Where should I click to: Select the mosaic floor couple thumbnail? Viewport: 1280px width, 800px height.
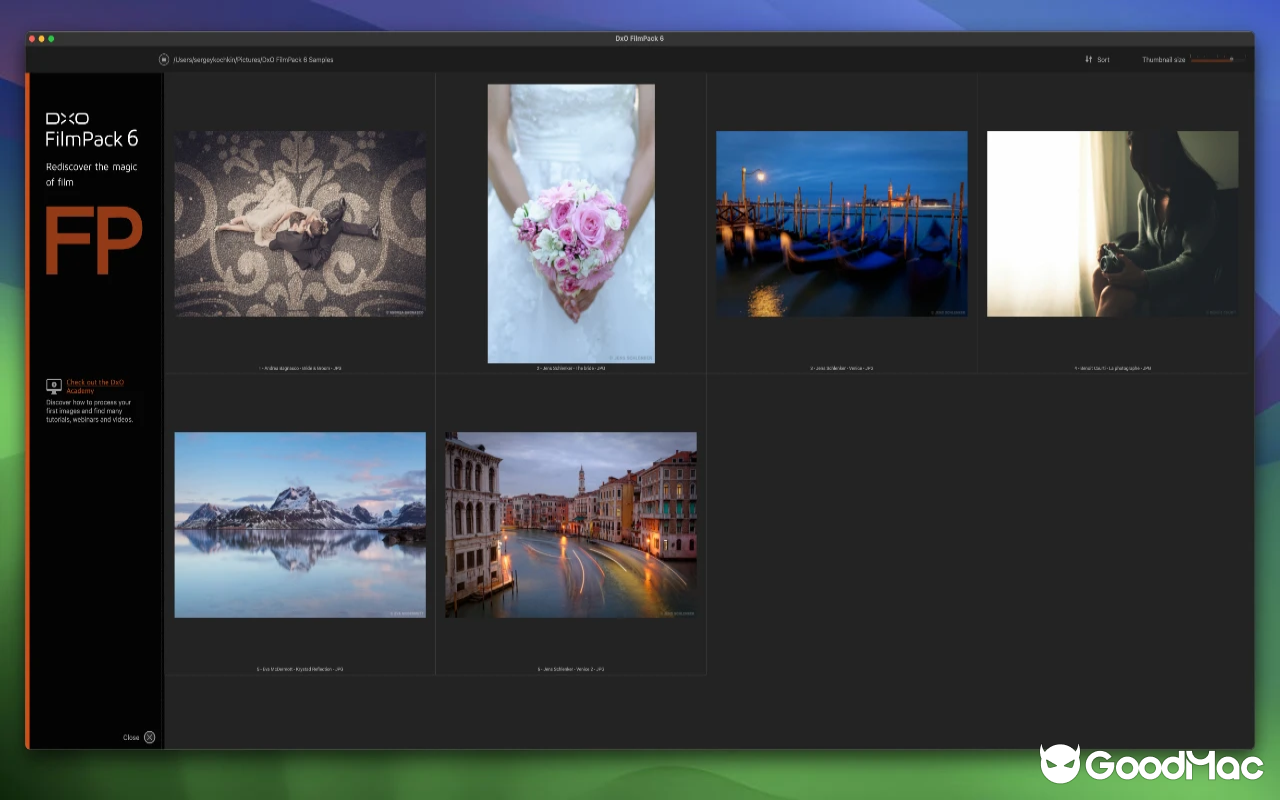point(299,222)
